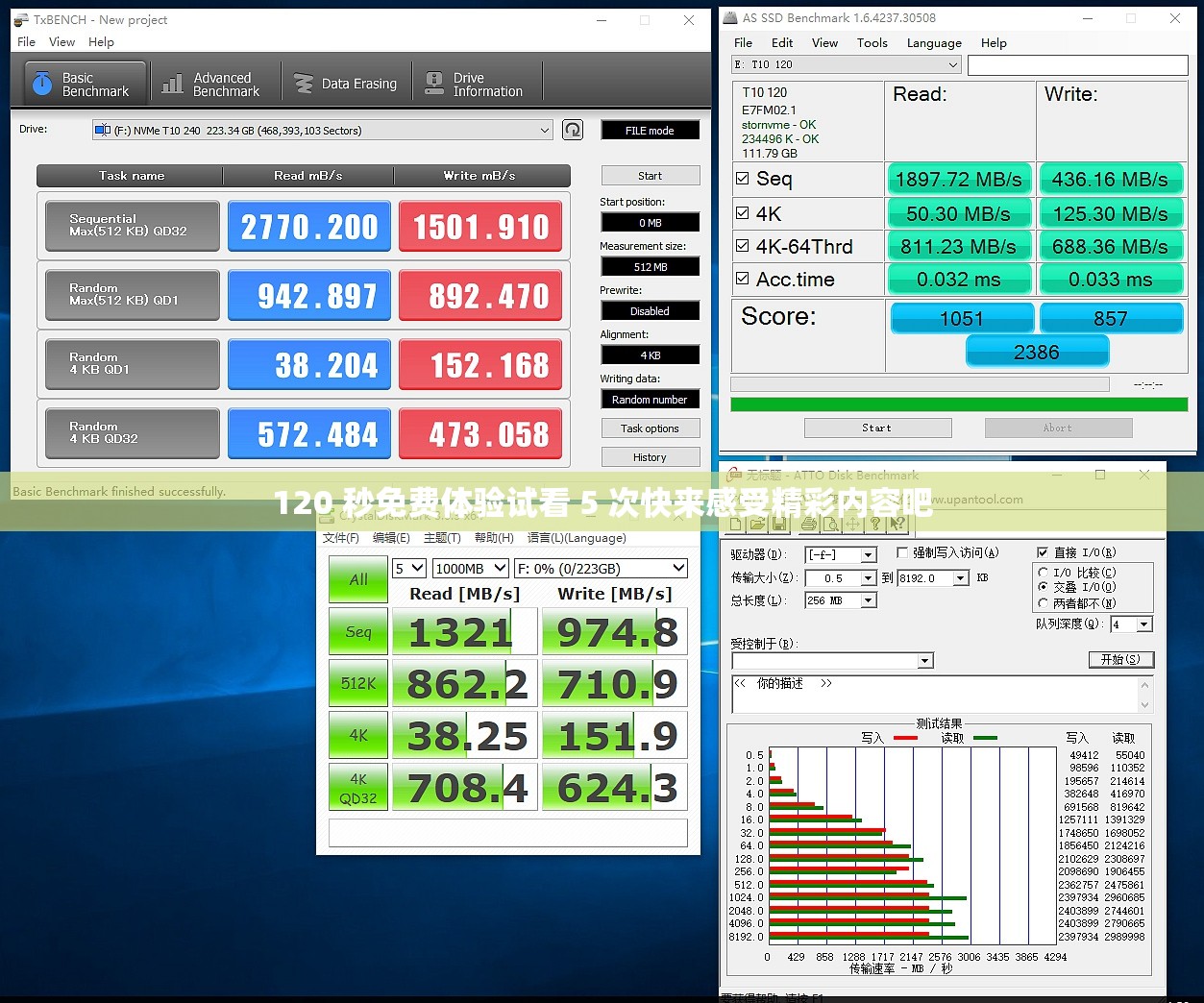Click grey test progress bar in AS SSD
Screen dimensions: 1204x1003
[x=920, y=383]
